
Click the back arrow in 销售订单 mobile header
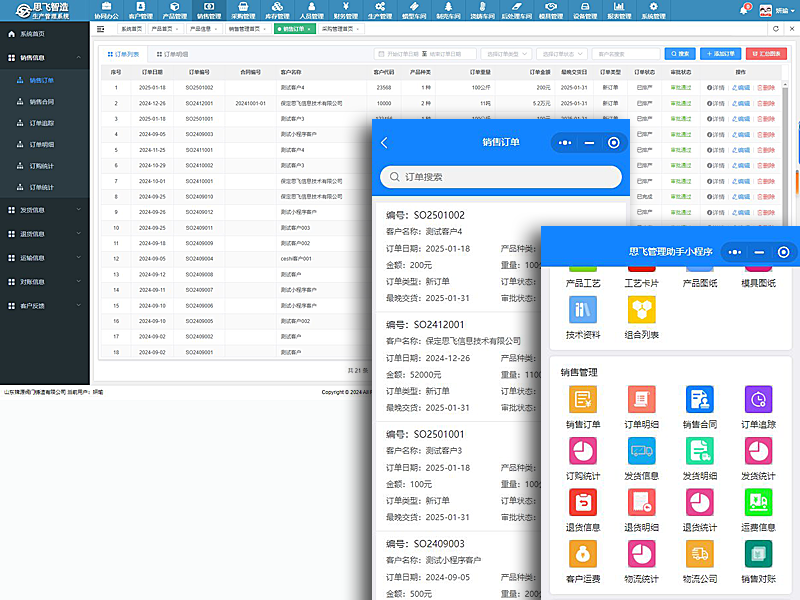(385, 143)
